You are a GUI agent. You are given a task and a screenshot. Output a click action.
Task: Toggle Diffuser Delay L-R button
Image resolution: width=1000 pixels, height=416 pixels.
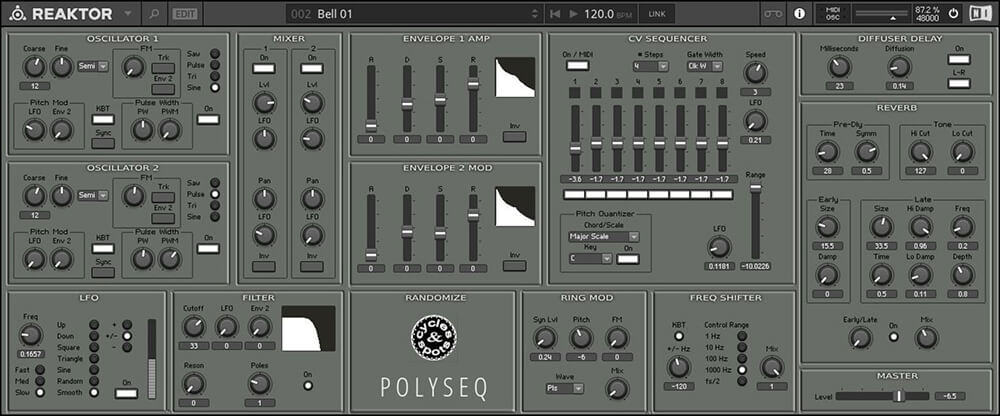[959, 84]
